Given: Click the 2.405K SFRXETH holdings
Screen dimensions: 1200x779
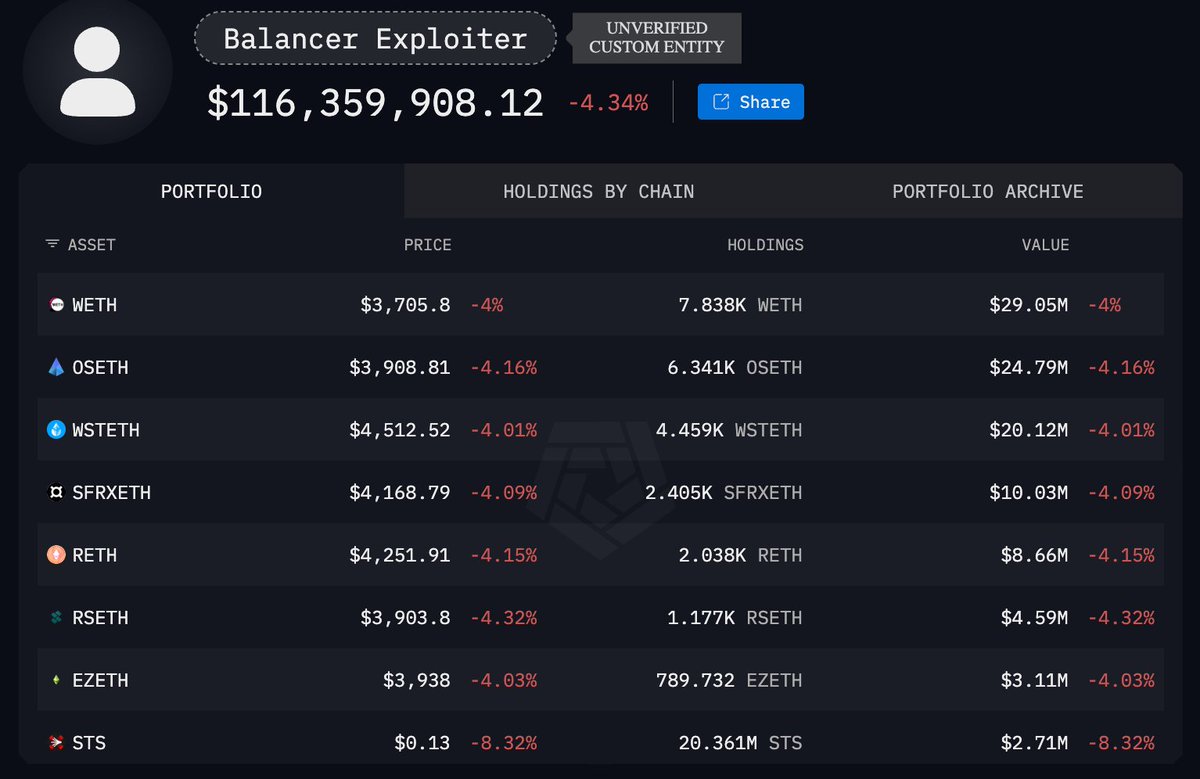Looking at the screenshot, I should pos(724,493).
